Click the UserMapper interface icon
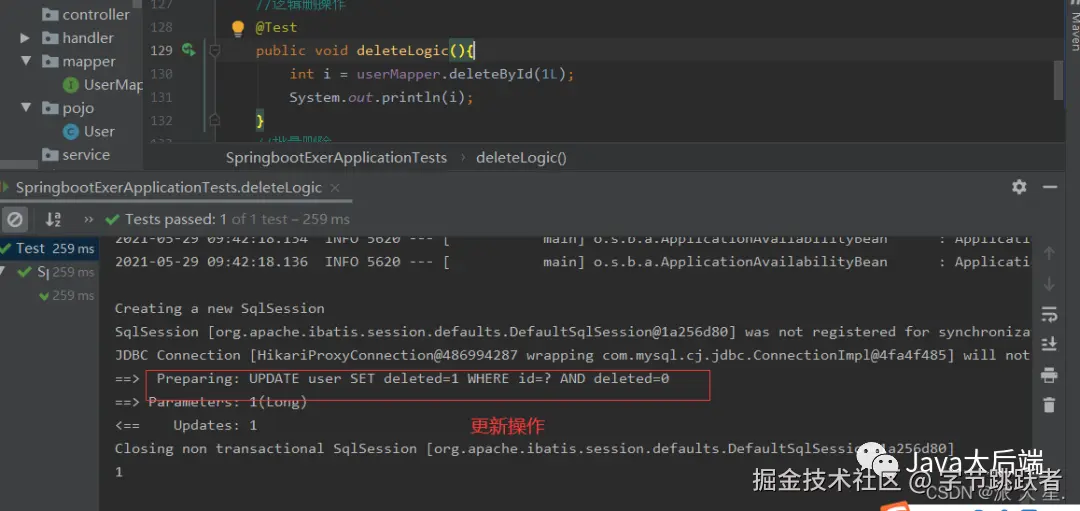1080x511 pixels. [x=70, y=85]
